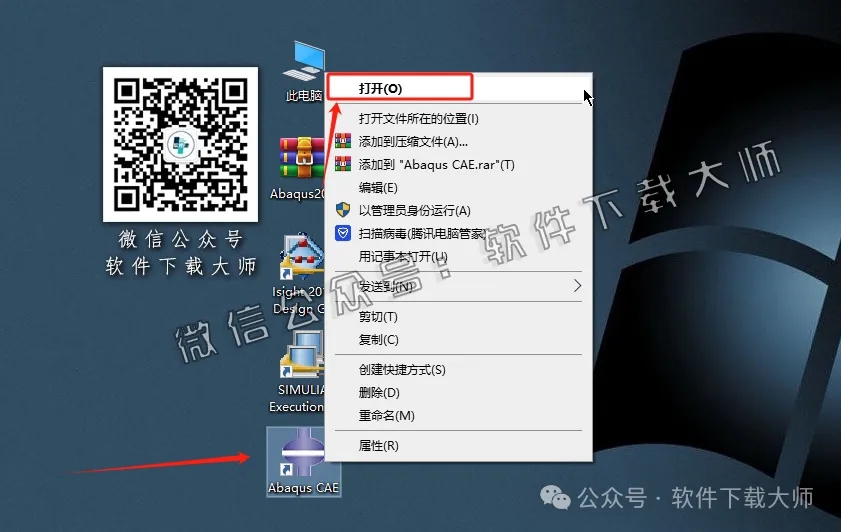This screenshot has width=841, height=532.
Task: Choose 剪切(T) from the menu
Action: (459, 317)
